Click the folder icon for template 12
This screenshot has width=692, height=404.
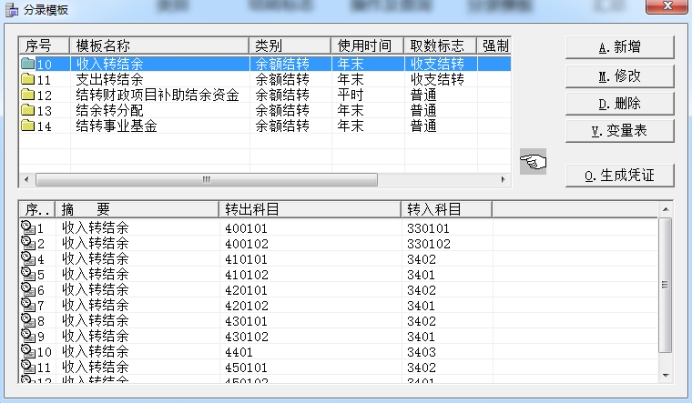[x=28, y=95]
